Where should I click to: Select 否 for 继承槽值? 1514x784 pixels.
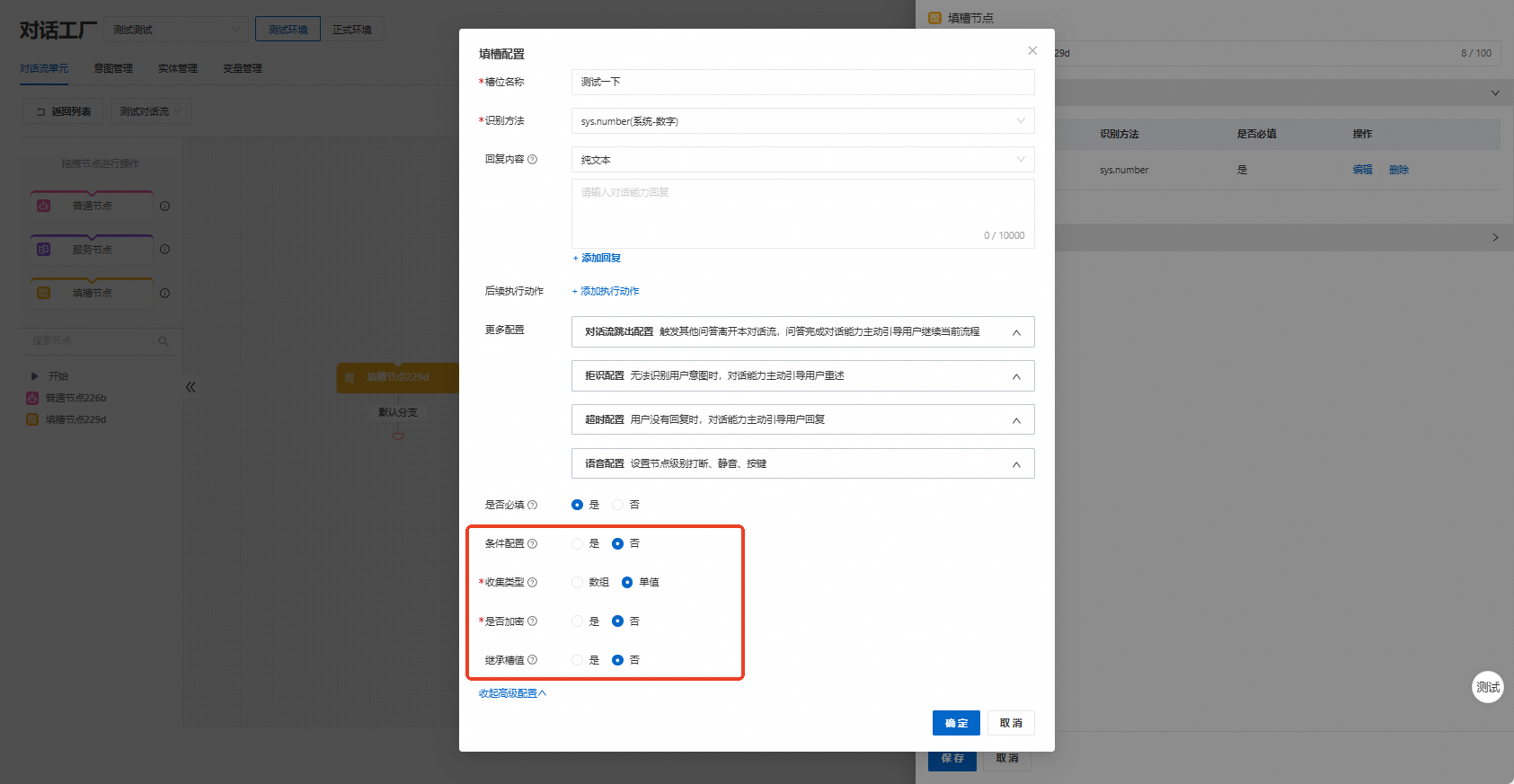[617, 660]
